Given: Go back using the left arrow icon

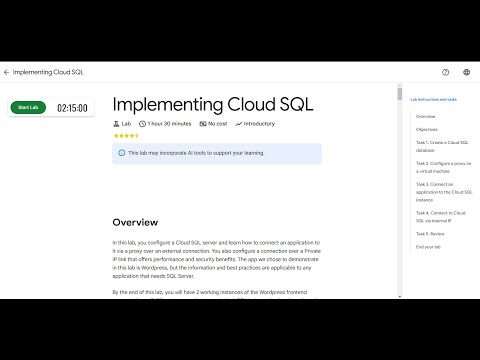Looking at the screenshot, I should tap(6, 72).
